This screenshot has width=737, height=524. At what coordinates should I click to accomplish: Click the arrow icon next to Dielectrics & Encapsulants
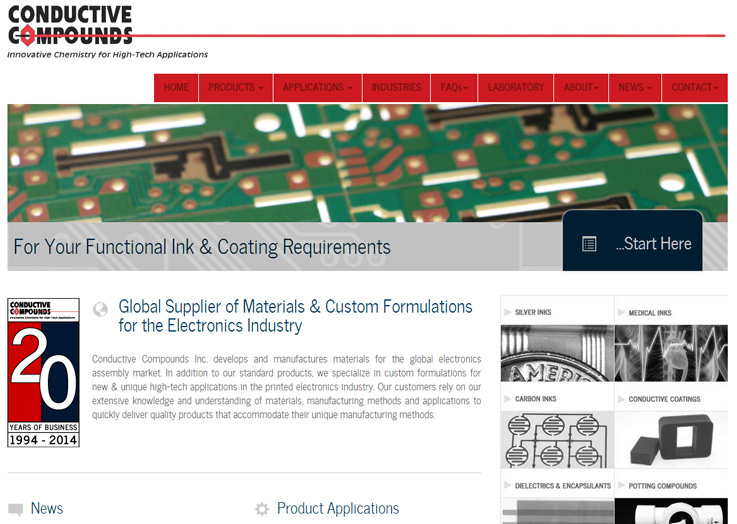[508, 485]
